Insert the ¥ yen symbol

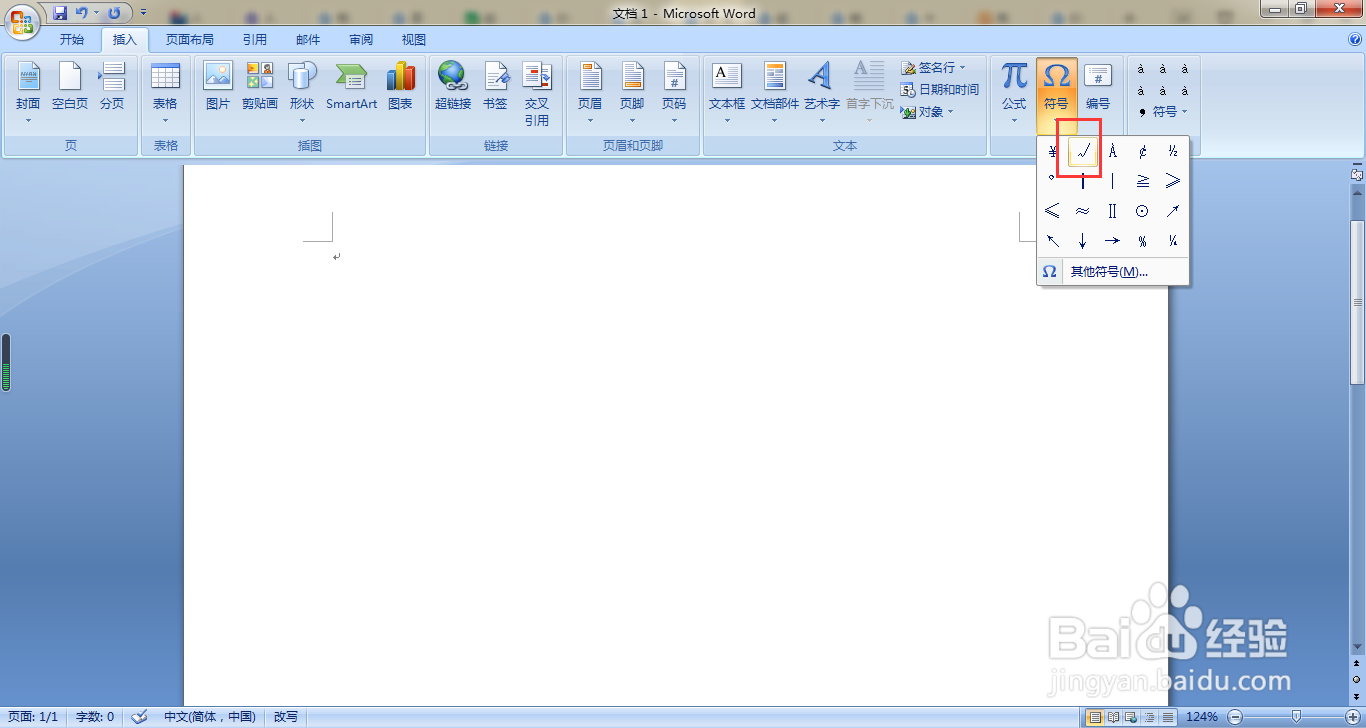click(x=1053, y=152)
